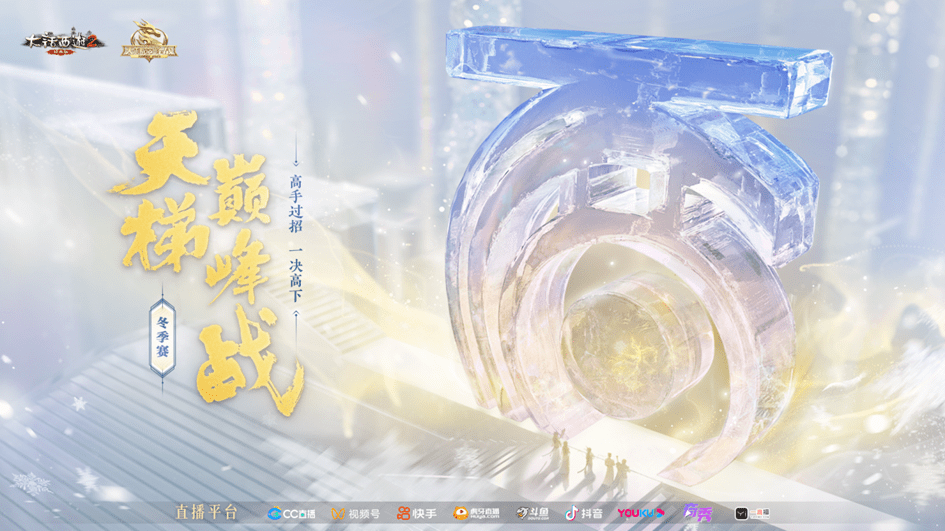Click the 直播平台 label
Screen dimensions: 945x531
[x=207, y=512]
